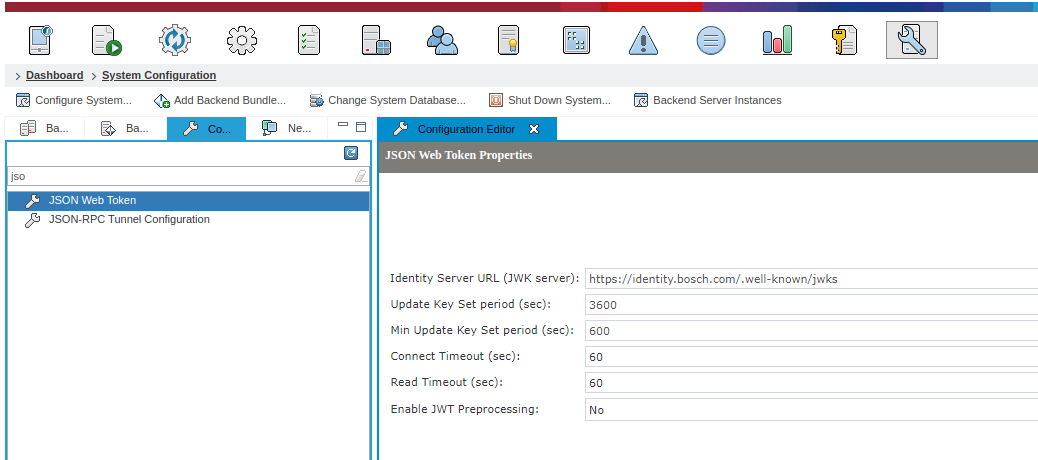Screen dimensions: 1038x460
Task: Select the wrench system configuration toolbar icon
Action: (912, 40)
